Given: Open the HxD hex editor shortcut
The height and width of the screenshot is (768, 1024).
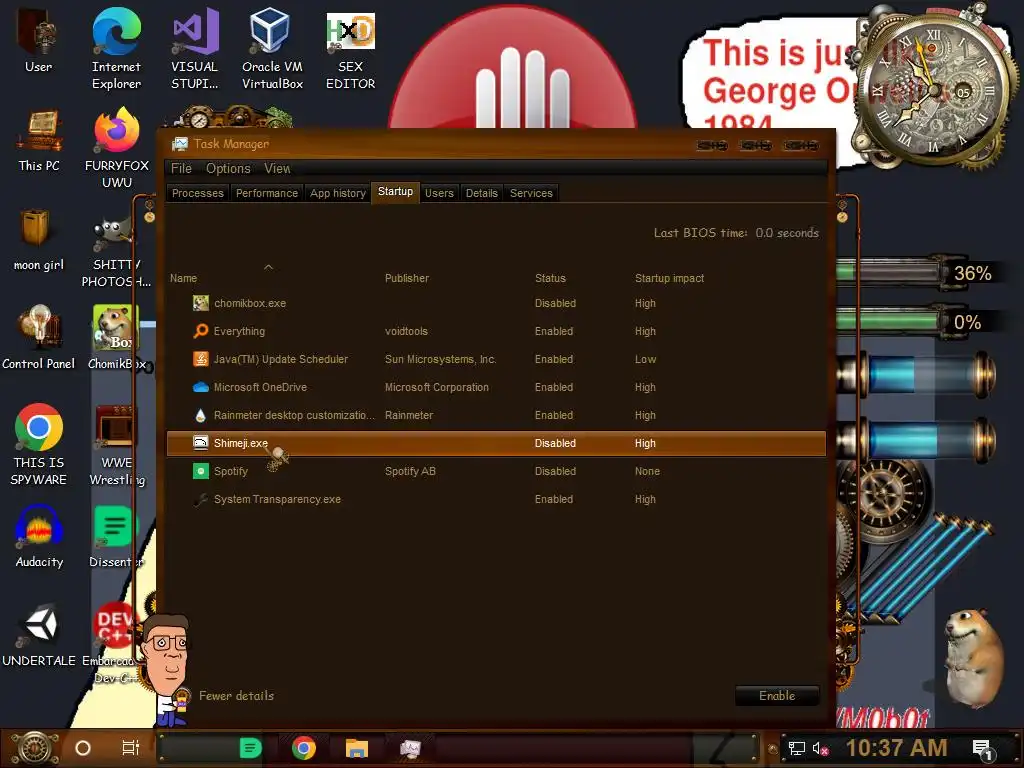Looking at the screenshot, I should coord(351,49).
